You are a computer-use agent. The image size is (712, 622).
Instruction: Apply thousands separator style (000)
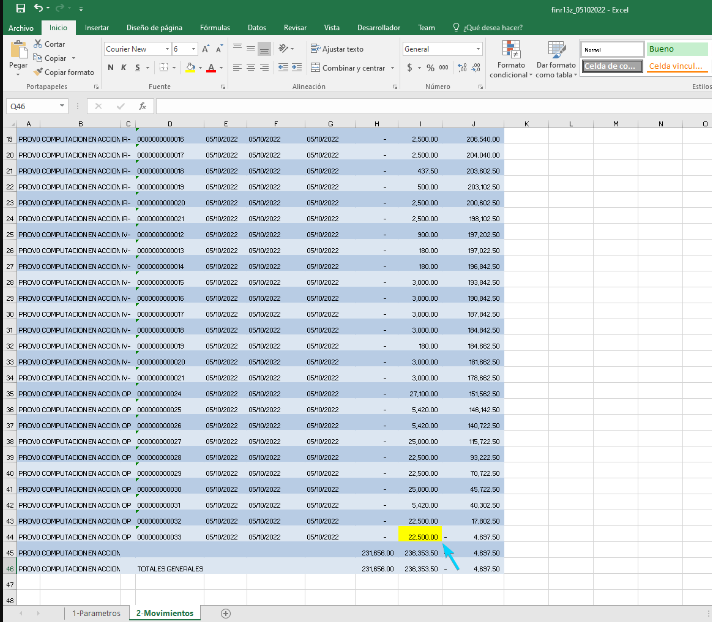tap(444, 68)
